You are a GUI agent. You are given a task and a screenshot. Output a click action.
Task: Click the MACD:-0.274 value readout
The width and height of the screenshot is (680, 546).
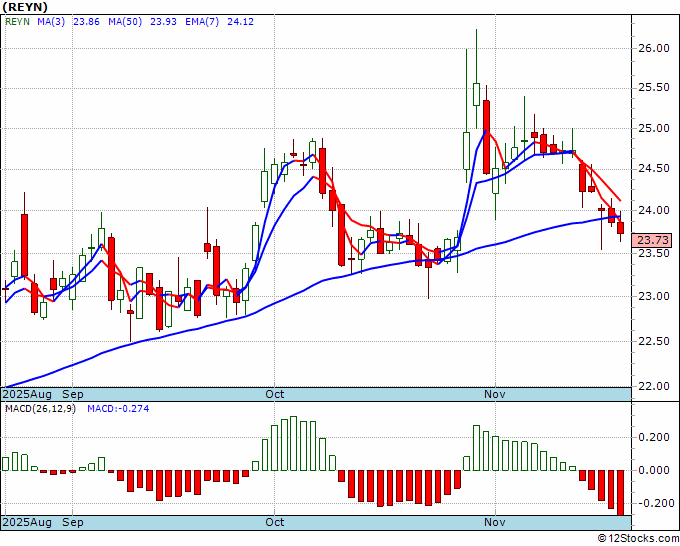118,409
